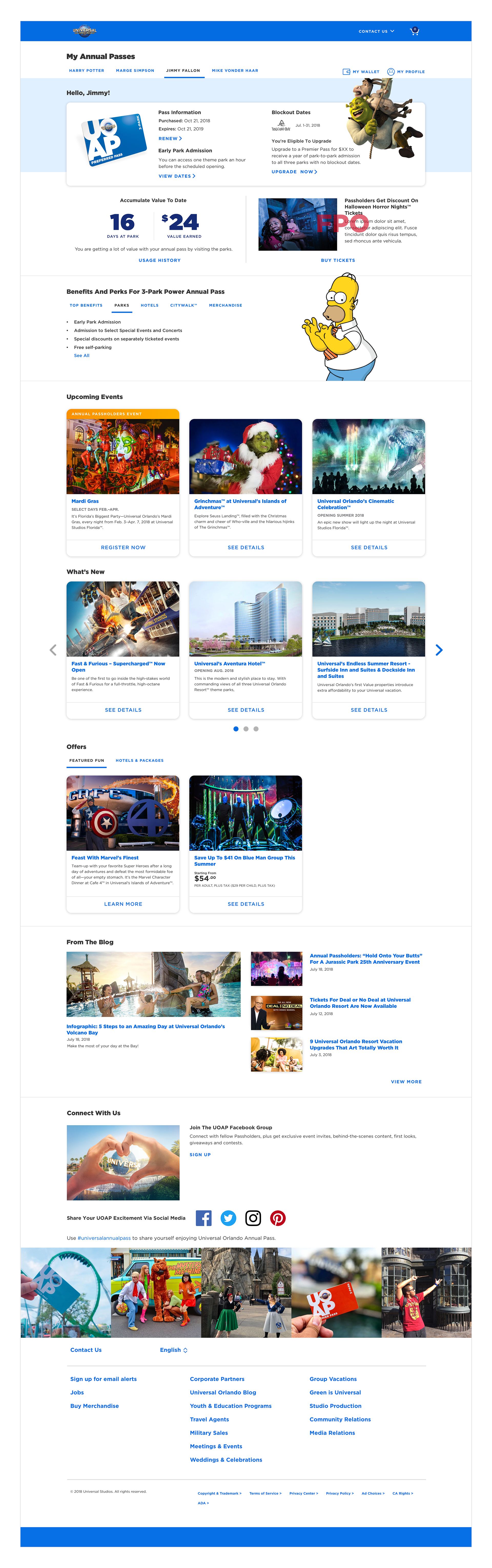The height and width of the screenshot is (1568, 492).
Task: Click the Renew pass link
Action: pos(170,139)
